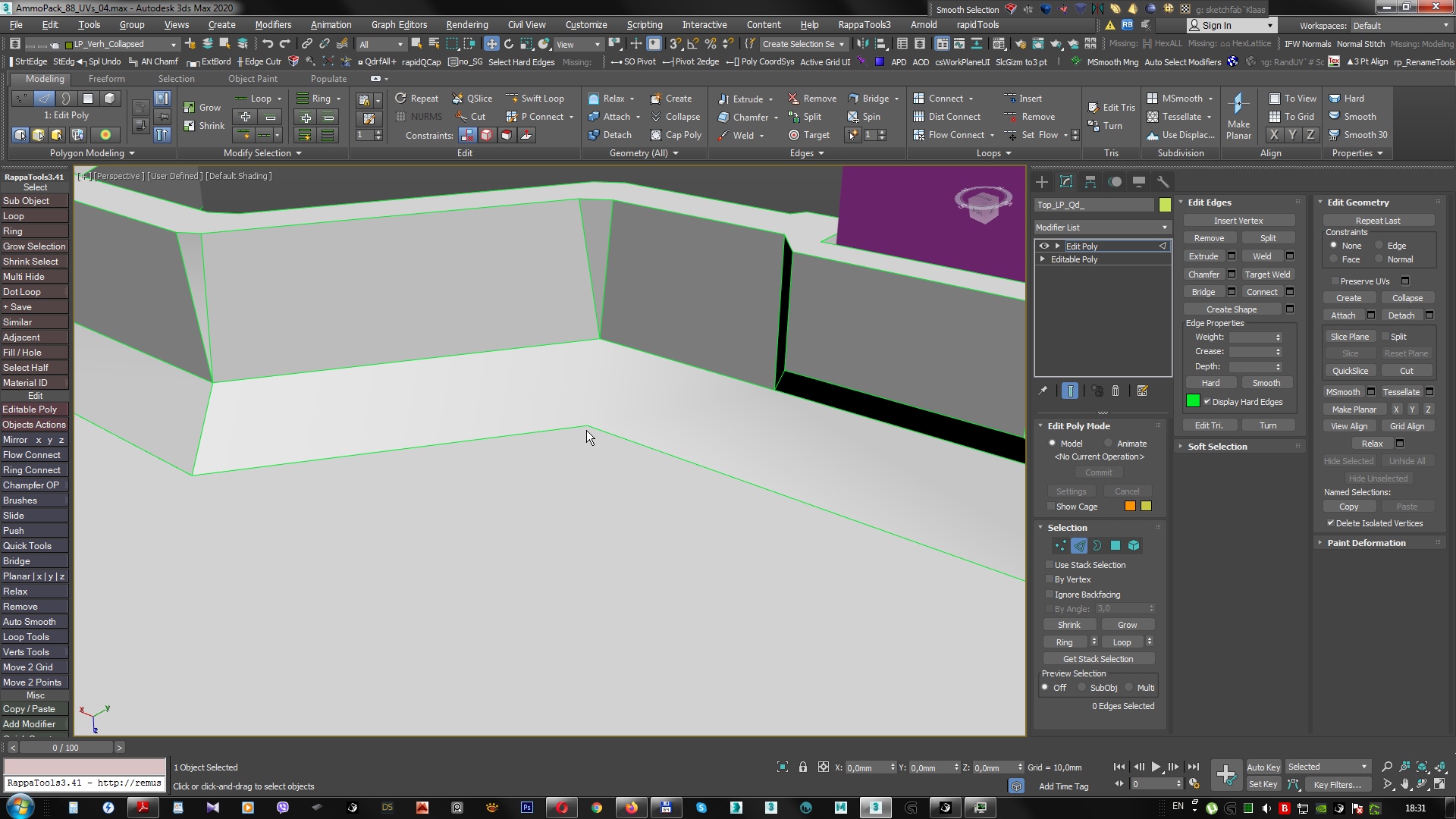Click Repeat Last button
Viewport: 1456px width, 819px height.
[x=1378, y=221]
